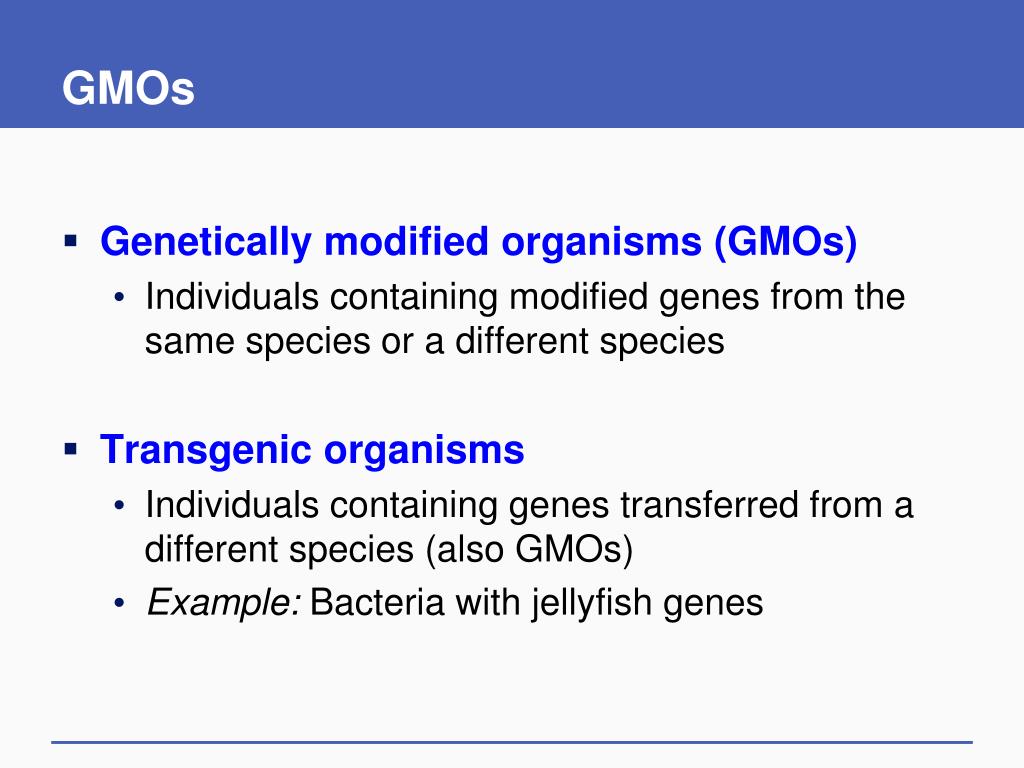1024x768 pixels.
Task: Click (GMOs) in the first heading
Action: tap(786, 242)
